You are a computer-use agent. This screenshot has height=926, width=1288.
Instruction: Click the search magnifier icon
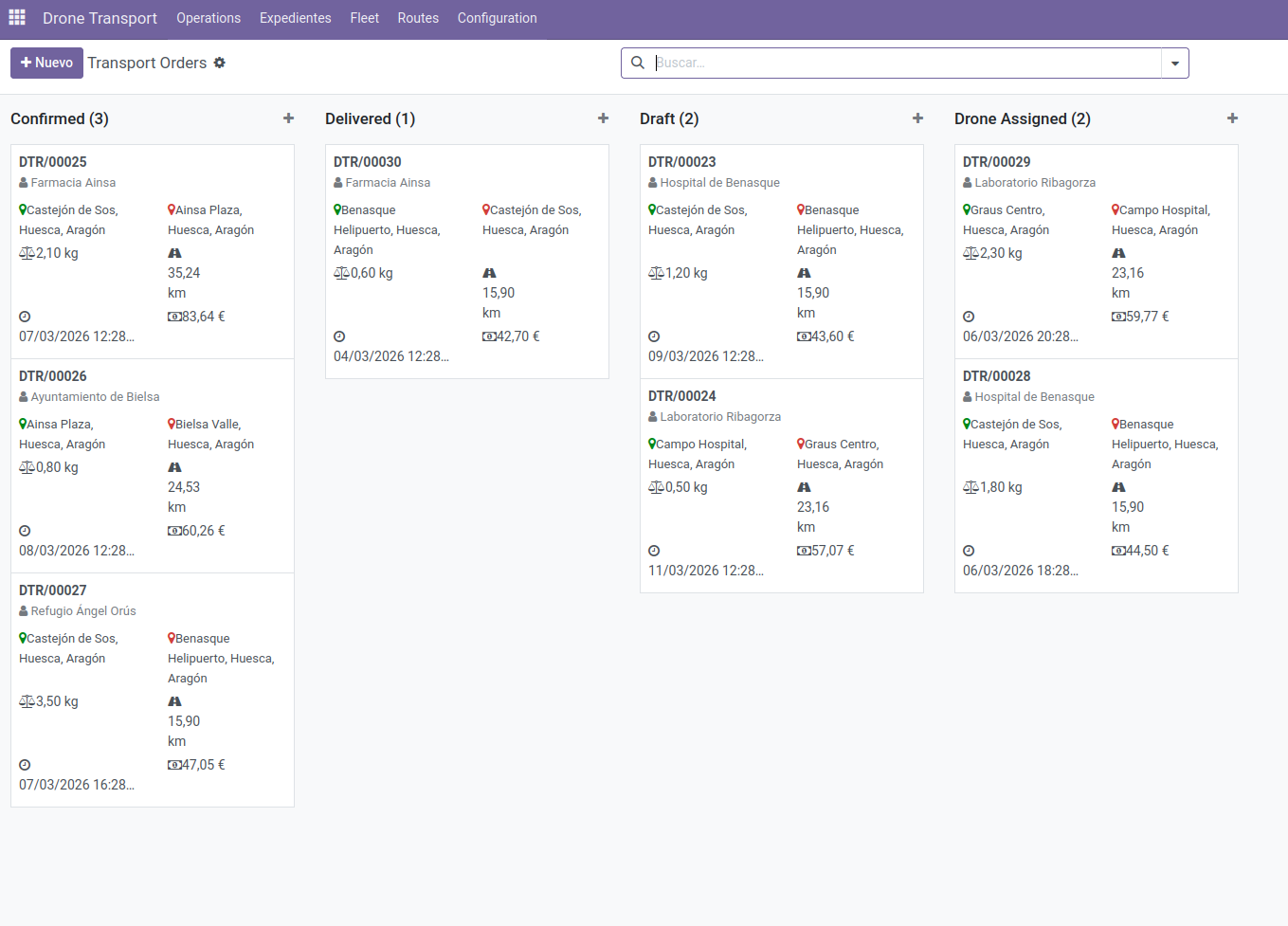[637, 63]
